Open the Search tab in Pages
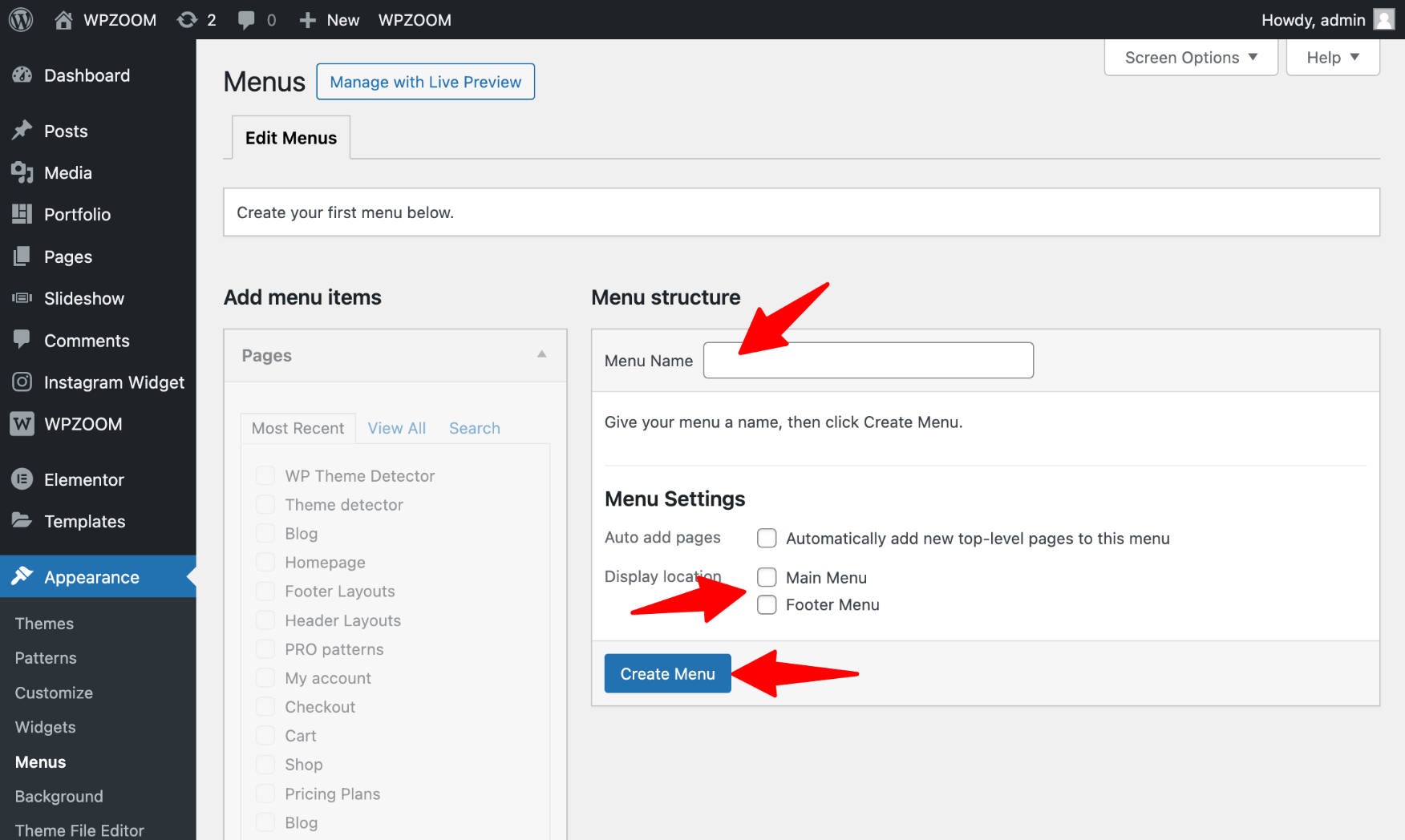1405x840 pixels. click(474, 428)
